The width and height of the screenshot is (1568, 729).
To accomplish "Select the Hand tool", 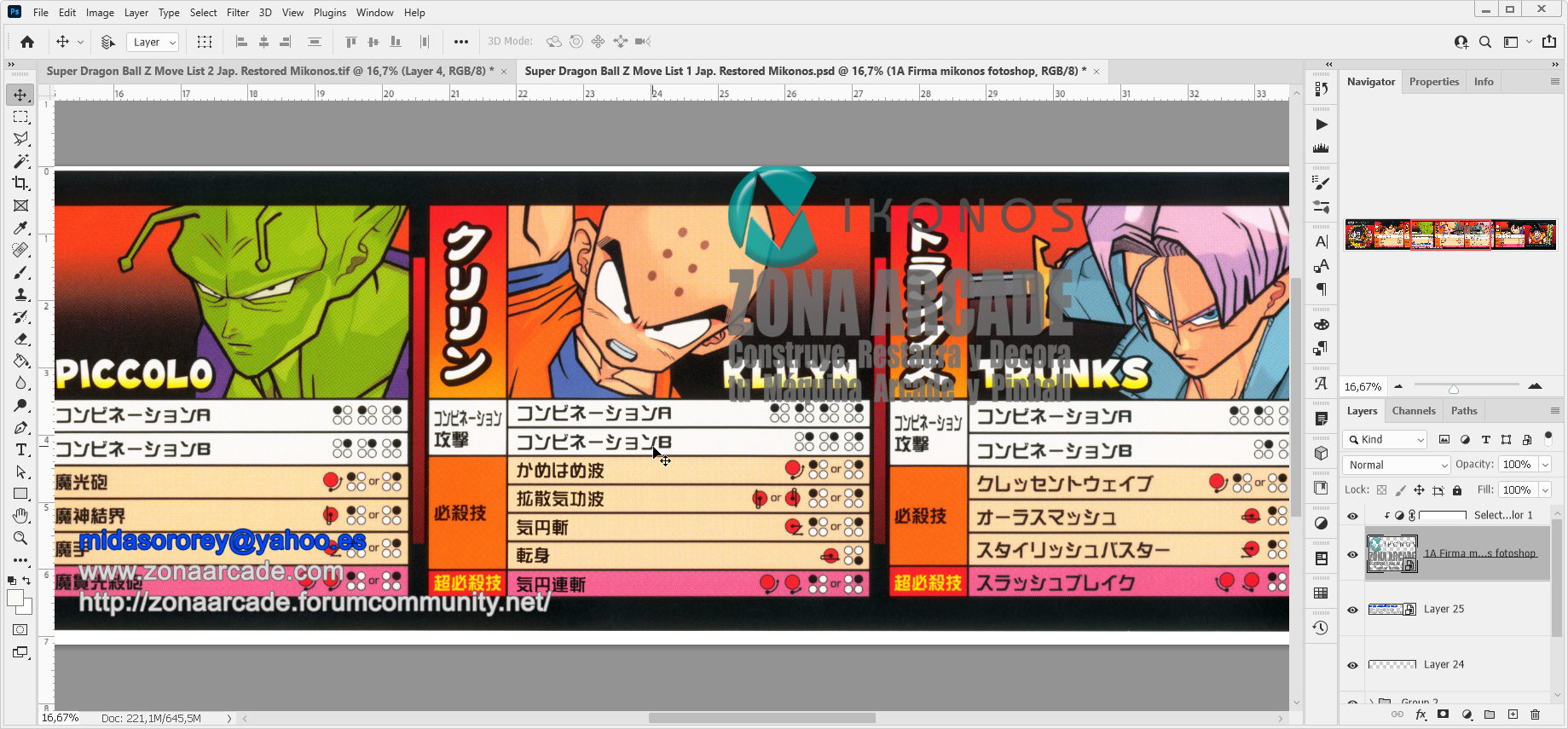I will tap(20, 516).
